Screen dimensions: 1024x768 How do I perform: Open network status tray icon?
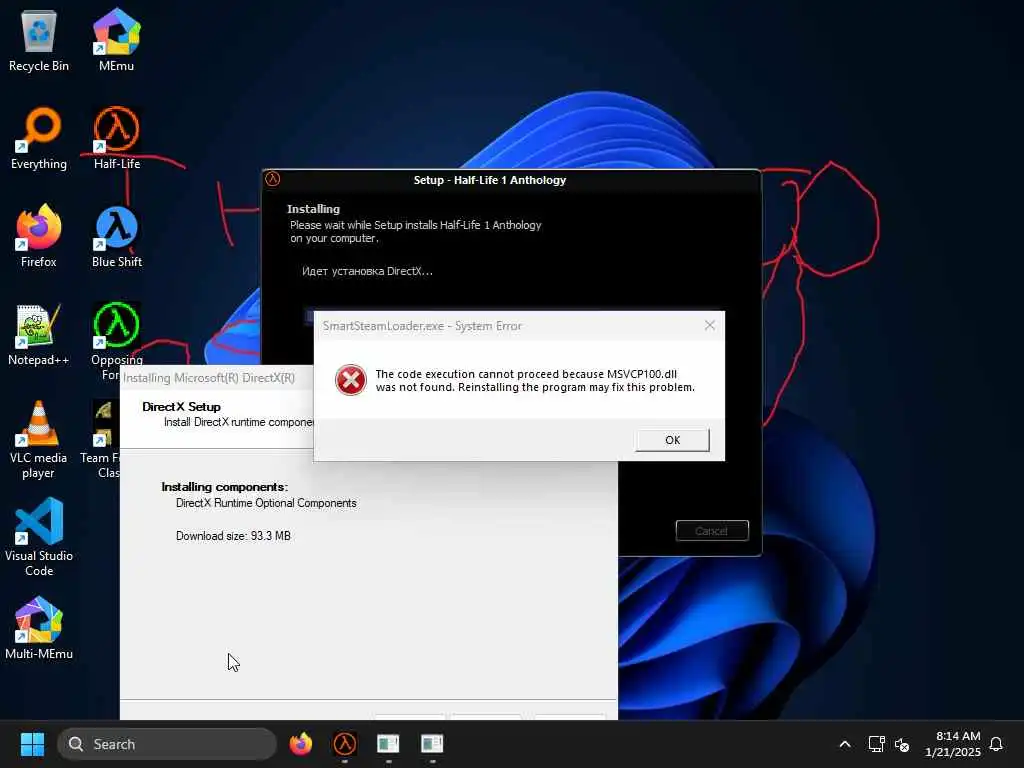point(876,744)
